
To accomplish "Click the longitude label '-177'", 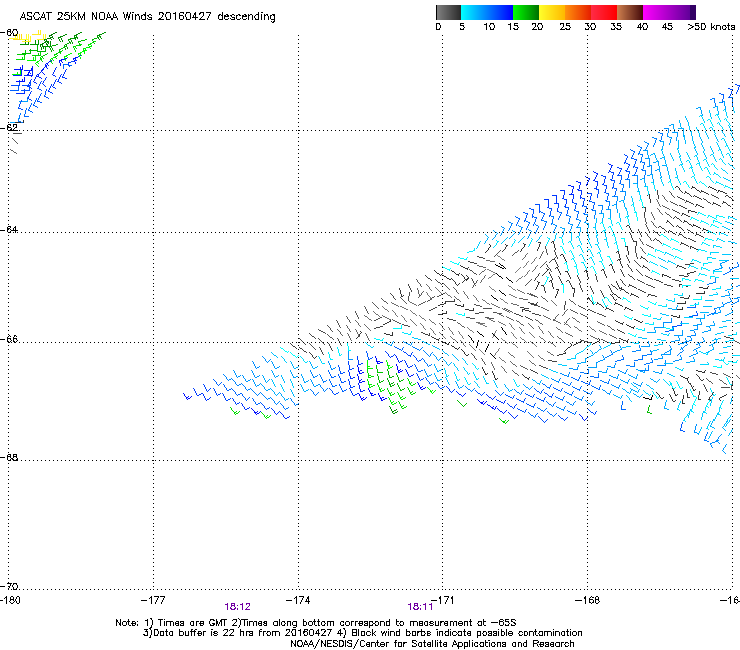I will coord(153,600).
